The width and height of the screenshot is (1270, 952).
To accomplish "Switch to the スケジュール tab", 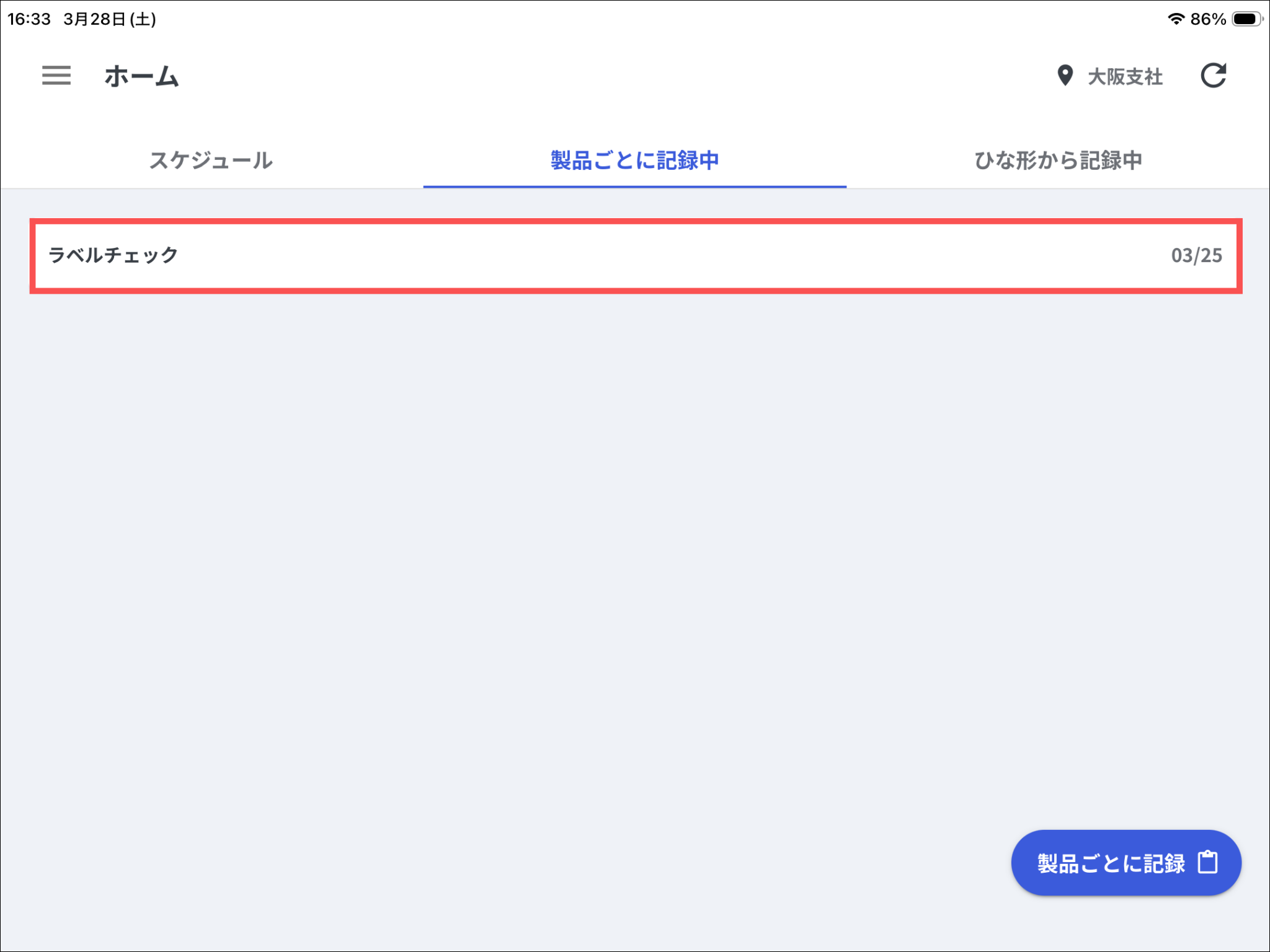I will 211,161.
